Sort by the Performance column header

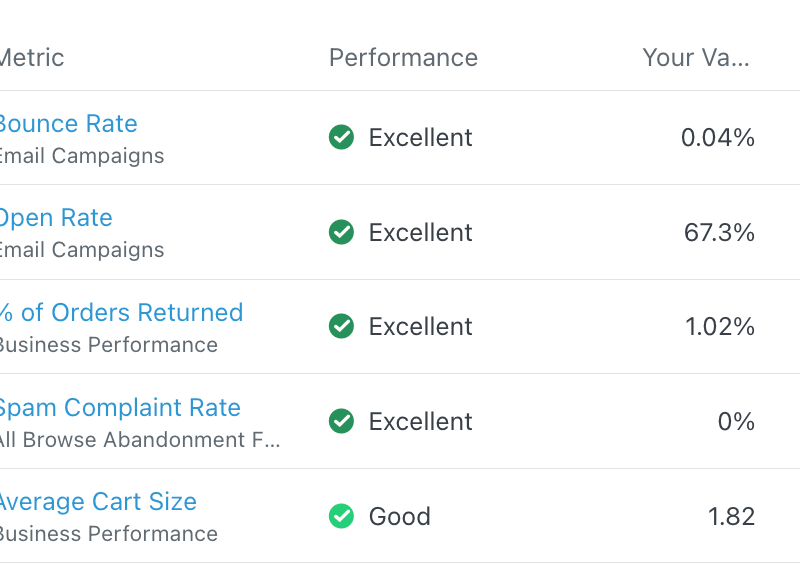click(x=403, y=58)
